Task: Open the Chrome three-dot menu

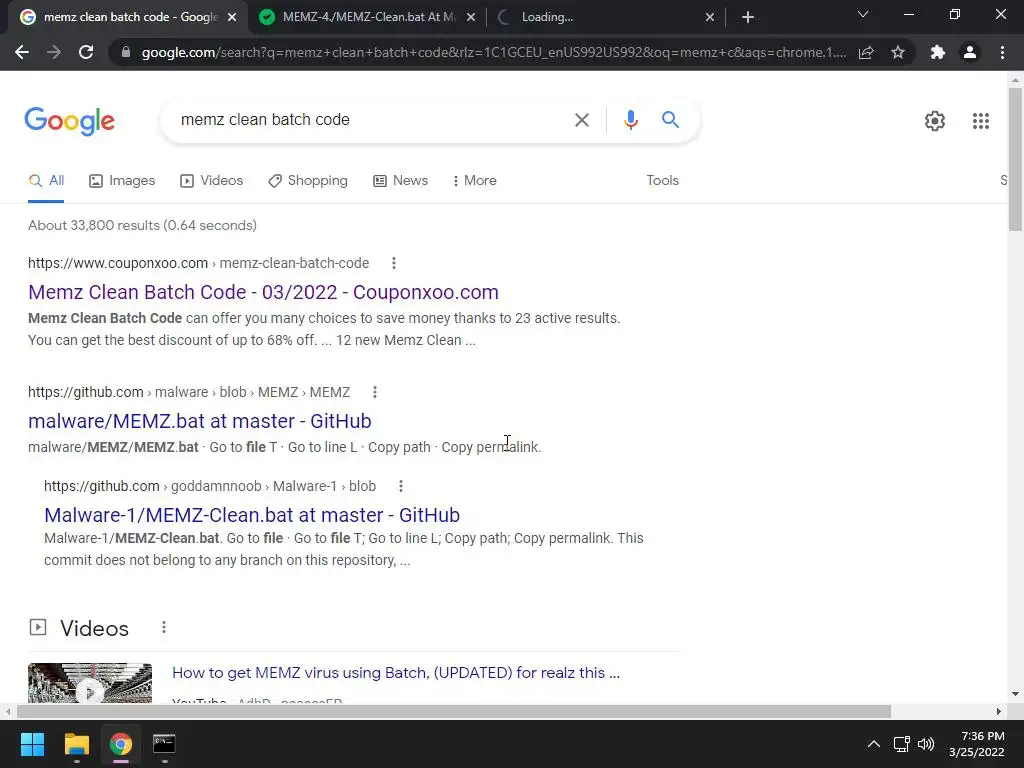Action: [x=1002, y=52]
